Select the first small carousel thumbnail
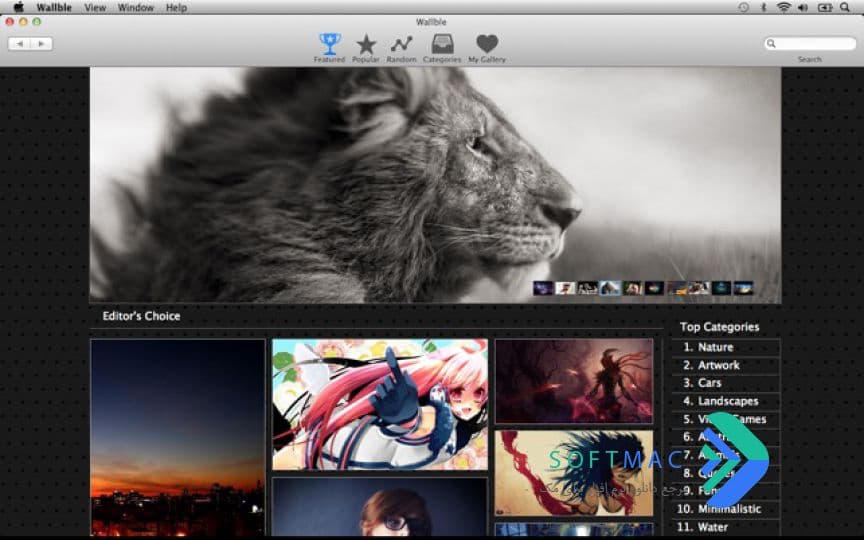Viewport: 864px width, 540px height. (543, 288)
